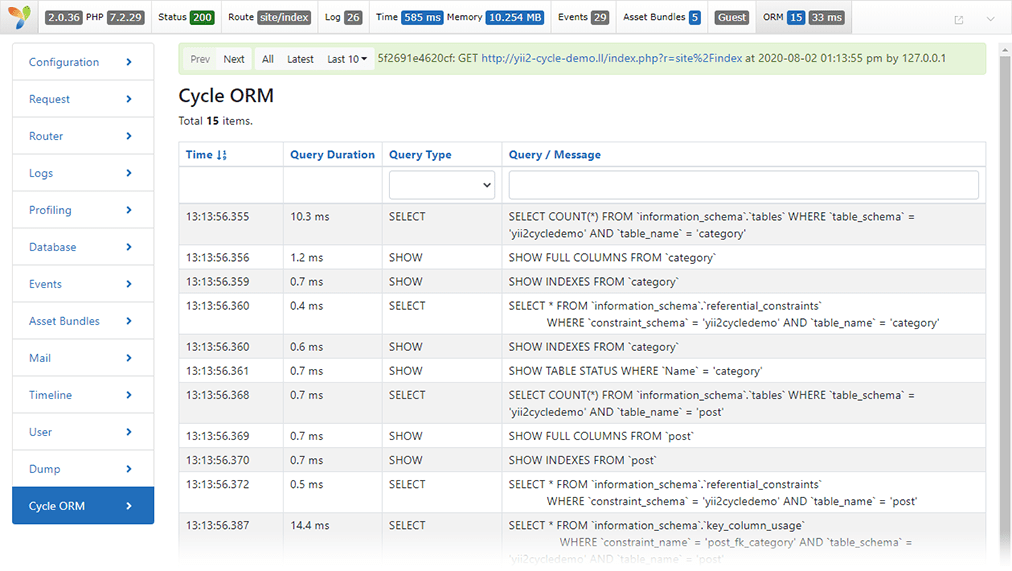Open the Database panel
Image resolution: width=1012 pixels, height=571 pixels.
83,247
